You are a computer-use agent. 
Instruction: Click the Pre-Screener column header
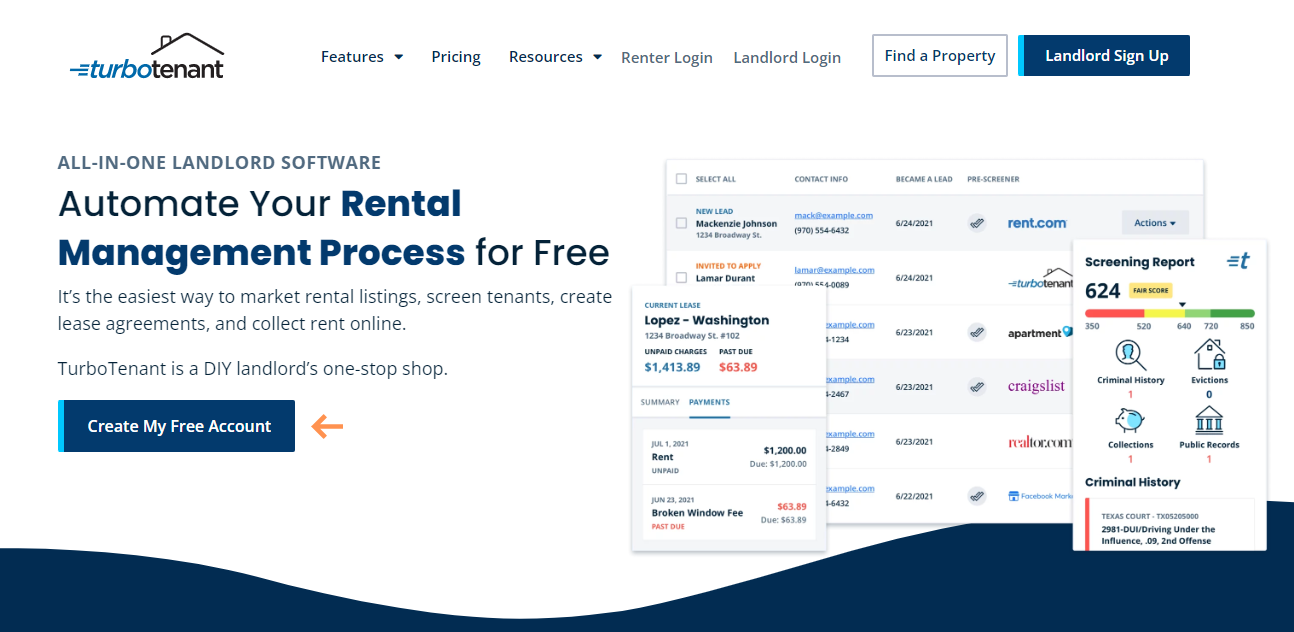tap(993, 179)
